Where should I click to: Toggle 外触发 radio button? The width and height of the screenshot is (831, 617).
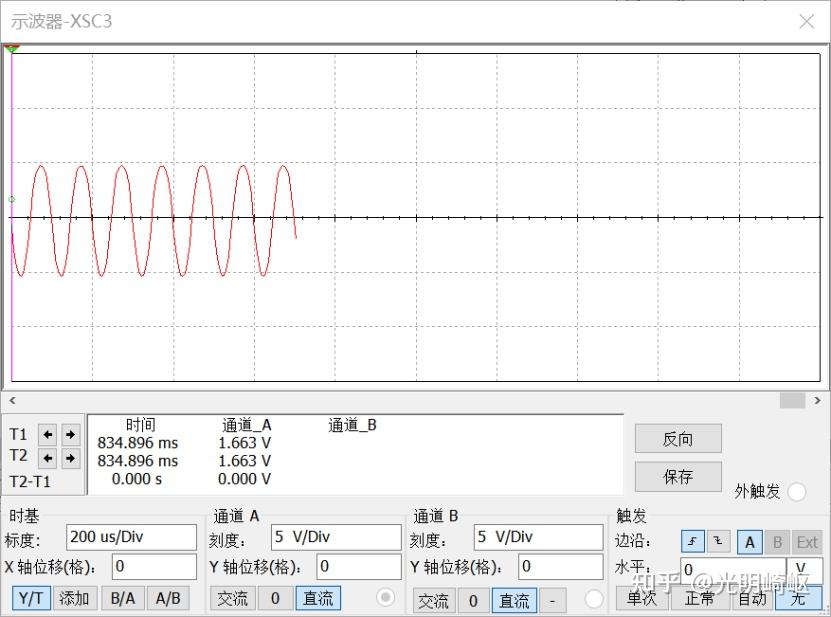pyautogui.click(x=797, y=492)
